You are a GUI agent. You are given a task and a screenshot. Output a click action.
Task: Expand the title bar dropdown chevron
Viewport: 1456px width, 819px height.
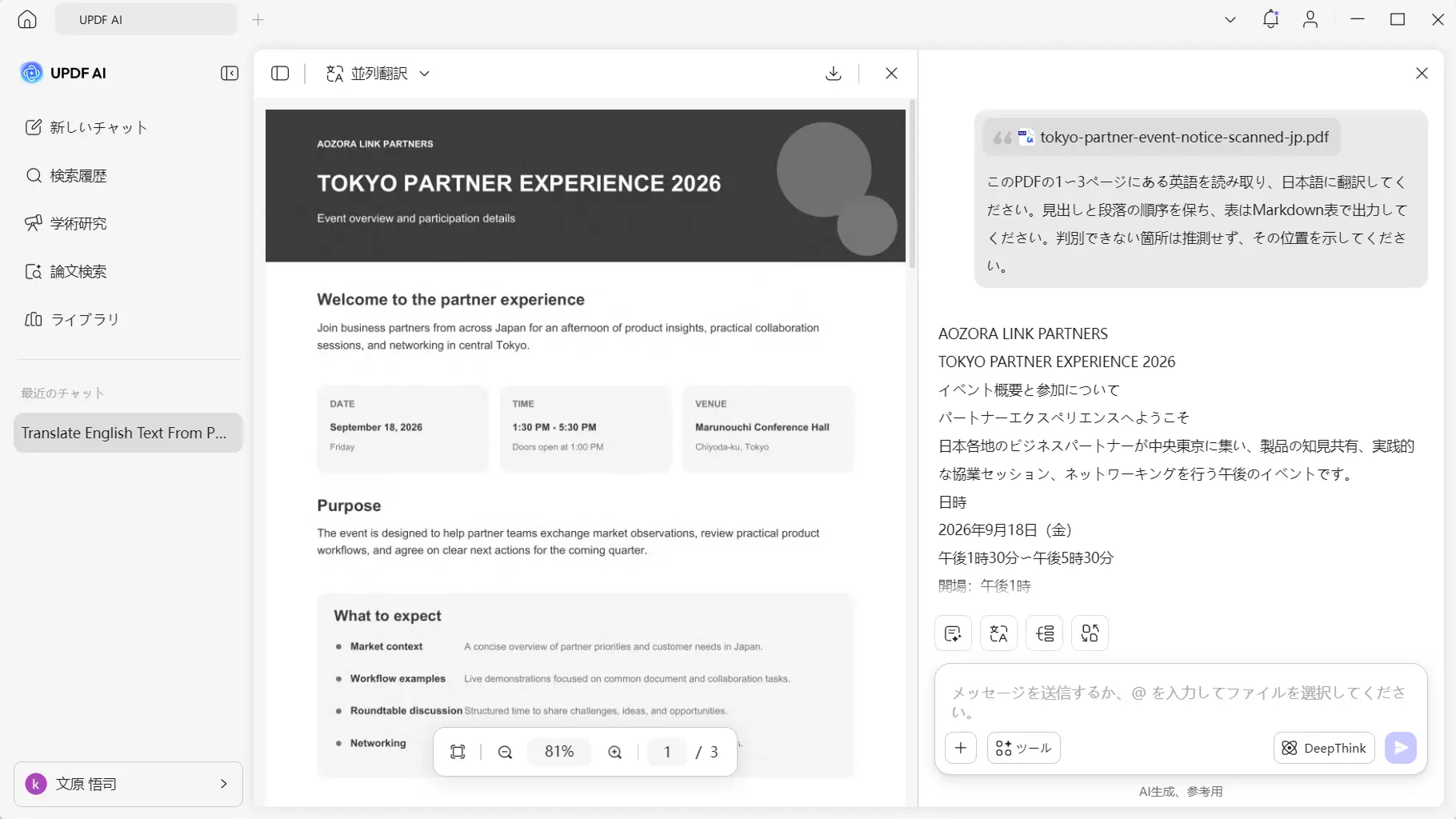click(x=1230, y=19)
